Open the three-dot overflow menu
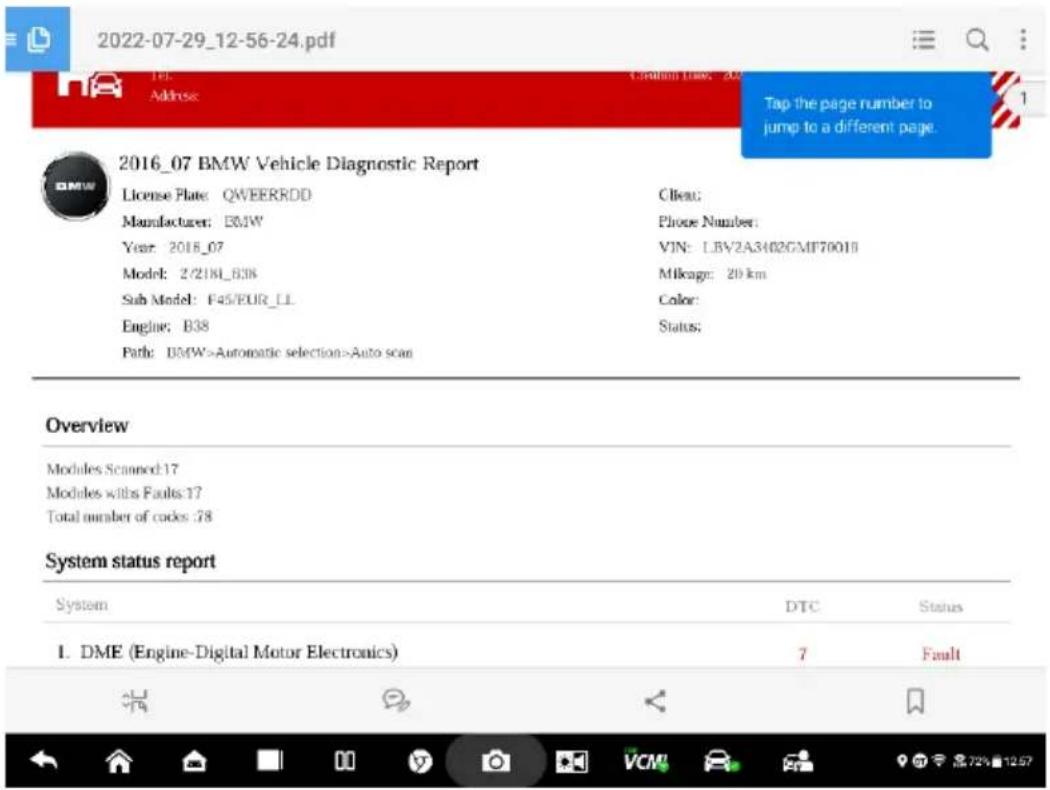This screenshot has width=1050, height=790. (x=1023, y=40)
